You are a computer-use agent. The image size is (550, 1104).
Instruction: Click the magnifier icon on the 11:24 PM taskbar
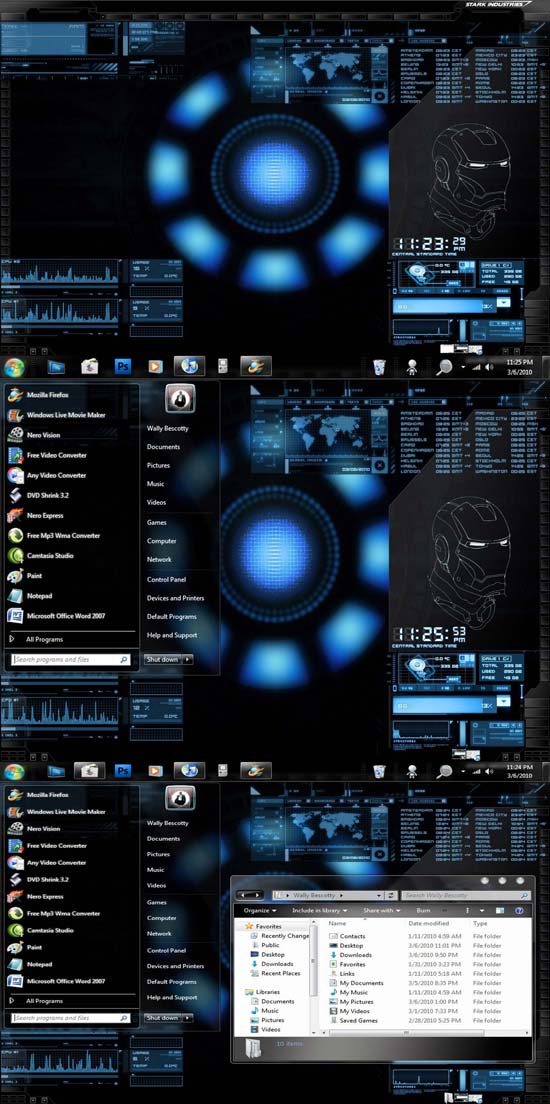pyautogui.click(x=444, y=771)
